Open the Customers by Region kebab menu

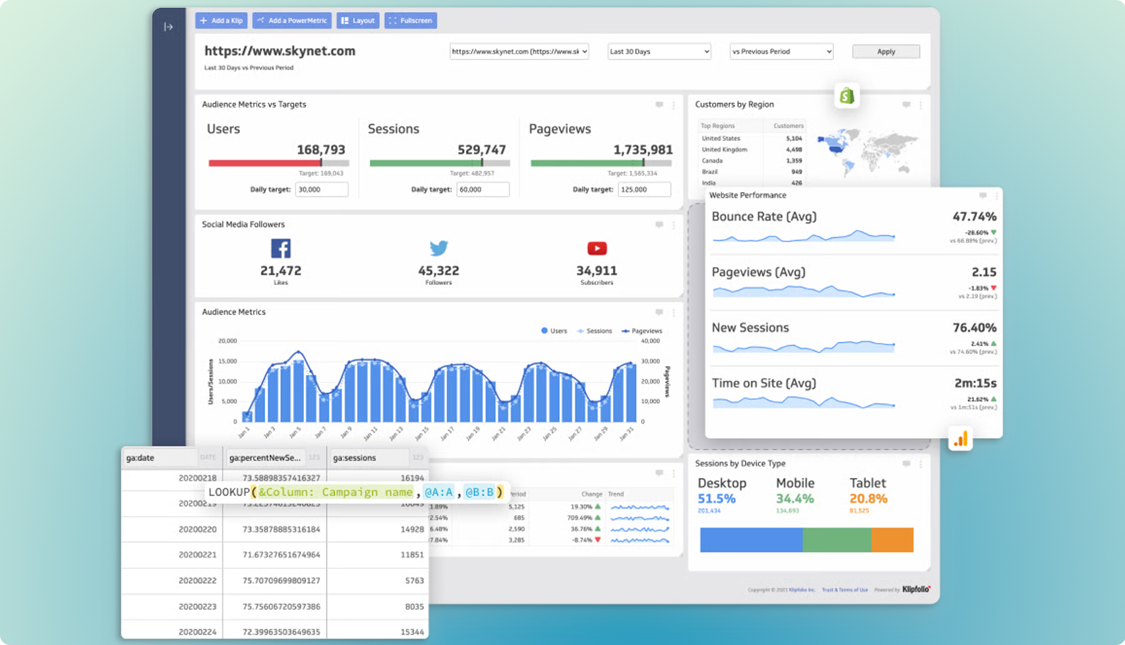click(x=921, y=105)
